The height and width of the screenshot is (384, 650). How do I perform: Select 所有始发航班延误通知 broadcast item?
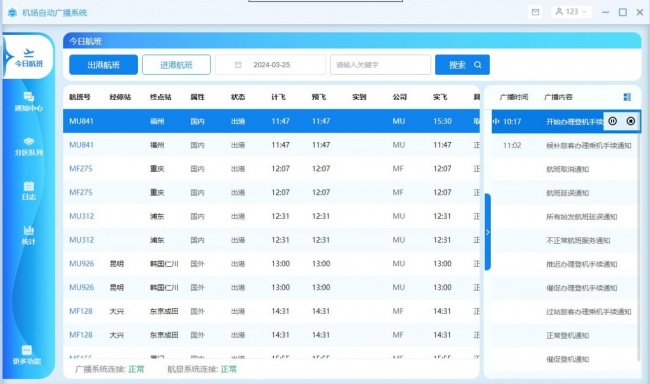pos(582,216)
